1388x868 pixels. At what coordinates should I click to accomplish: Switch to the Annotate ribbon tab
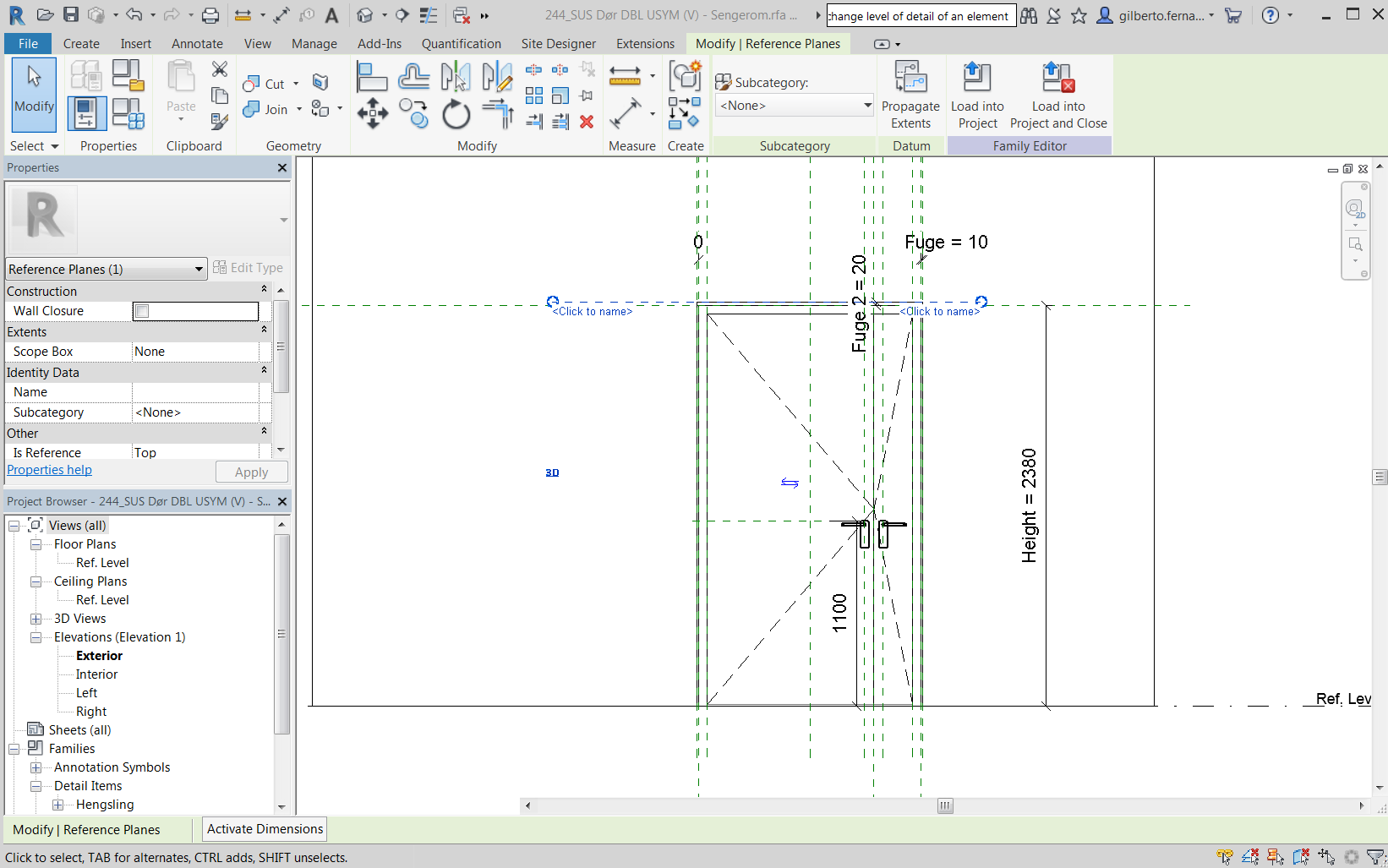click(197, 43)
